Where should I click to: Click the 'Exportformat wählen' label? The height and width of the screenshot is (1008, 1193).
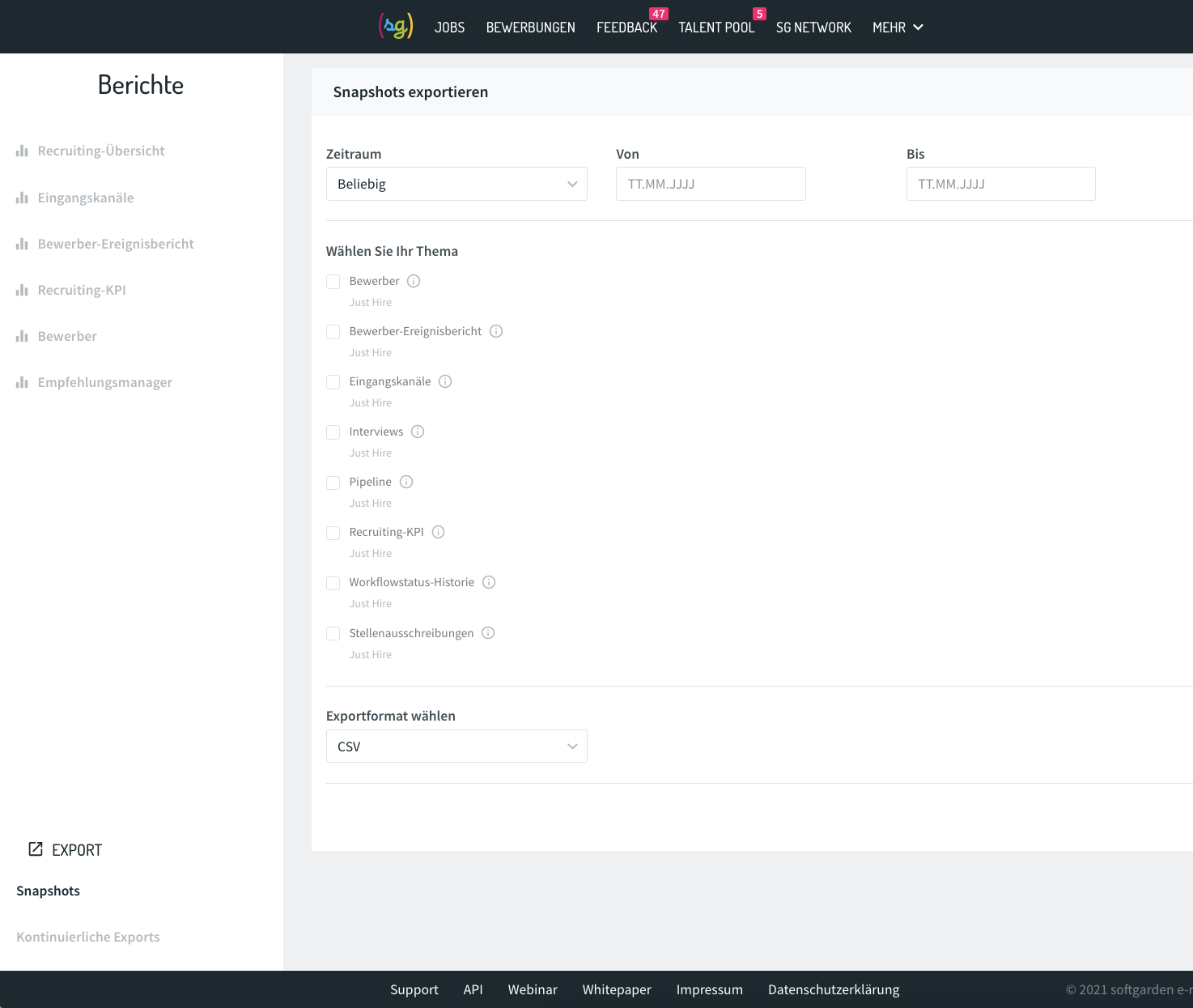pyautogui.click(x=391, y=716)
